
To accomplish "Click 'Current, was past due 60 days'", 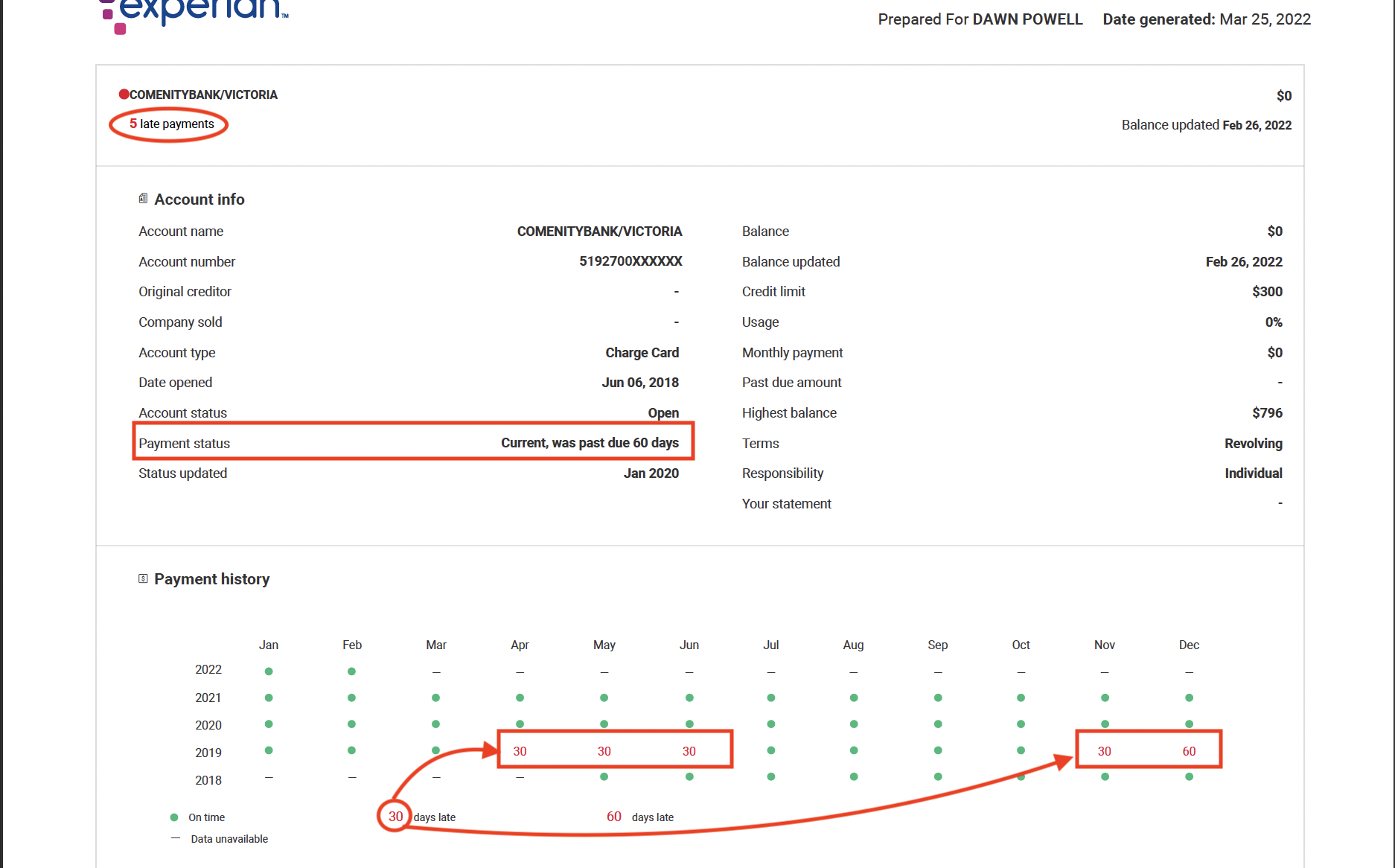I will tap(590, 443).
